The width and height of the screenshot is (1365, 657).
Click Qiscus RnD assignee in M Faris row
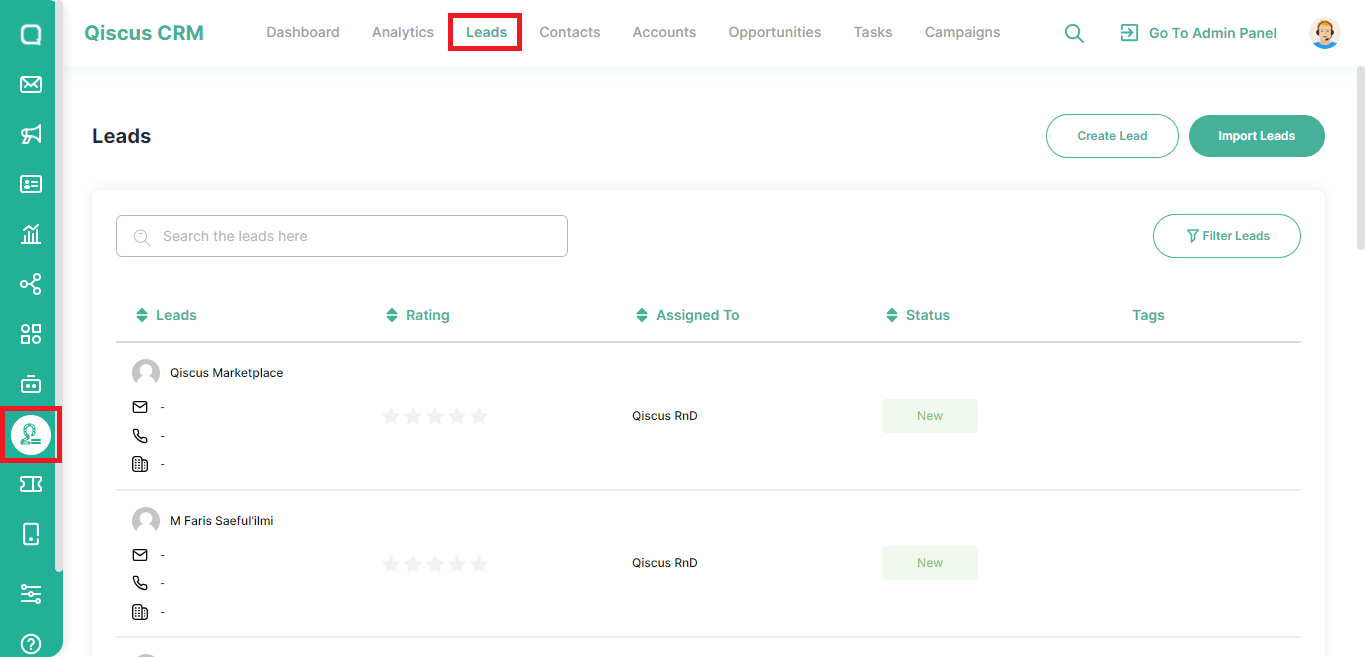(665, 563)
